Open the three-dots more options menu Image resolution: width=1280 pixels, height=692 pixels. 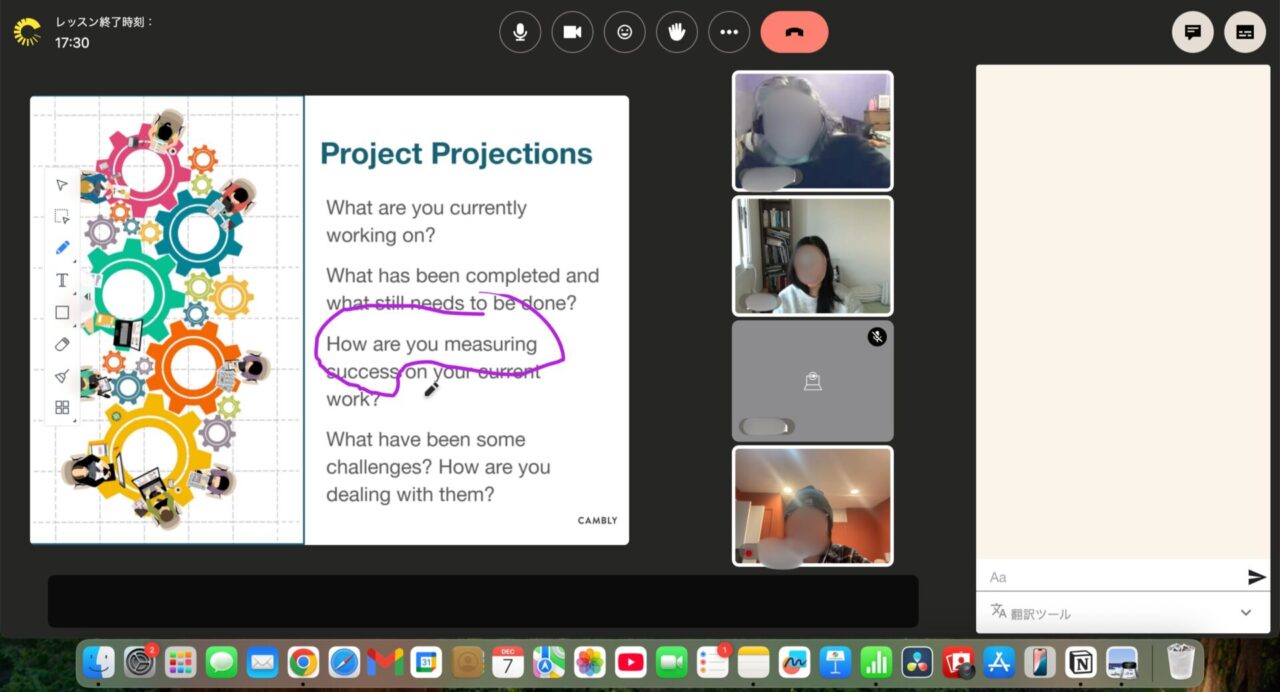[729, 32]
